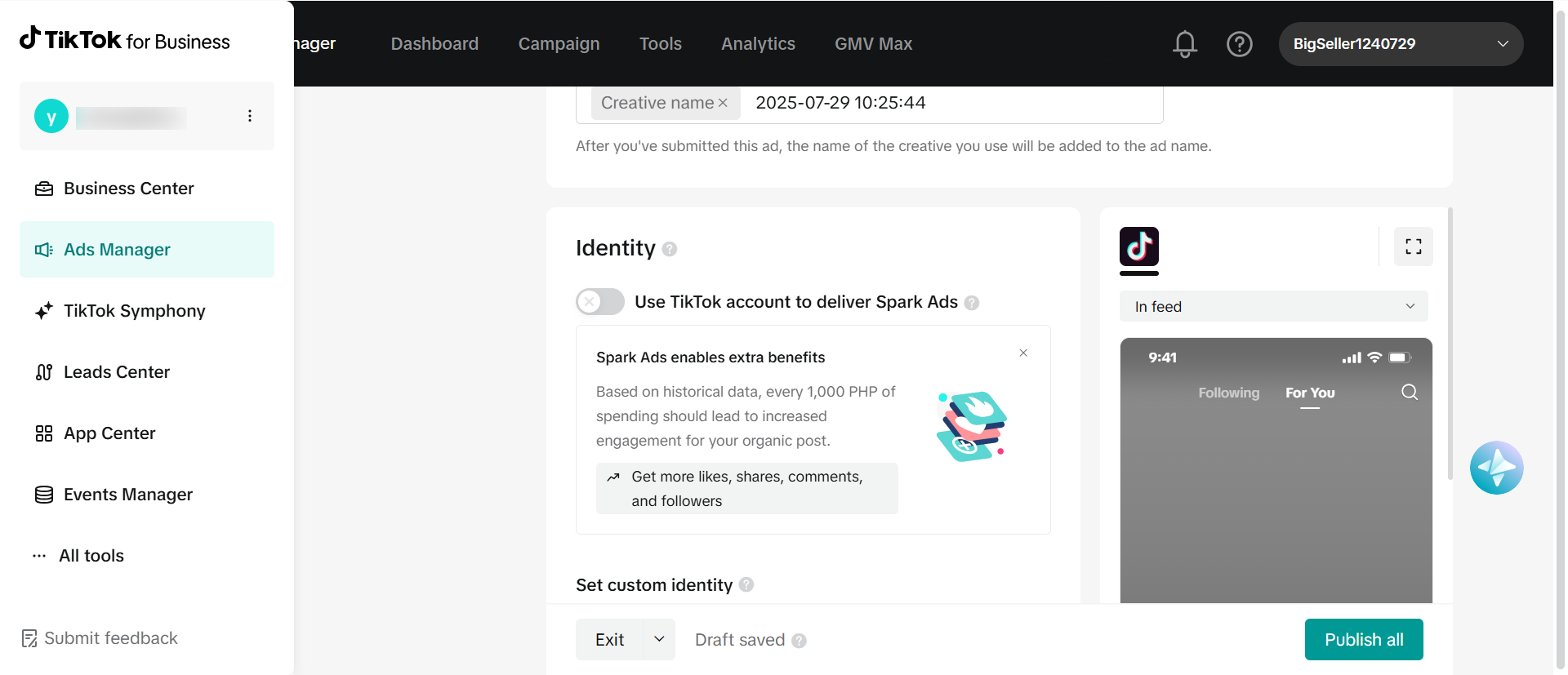Open the account three-dot menu in sidebar
The width and height of the screenshot is (1568, 675).
point(250,116)
